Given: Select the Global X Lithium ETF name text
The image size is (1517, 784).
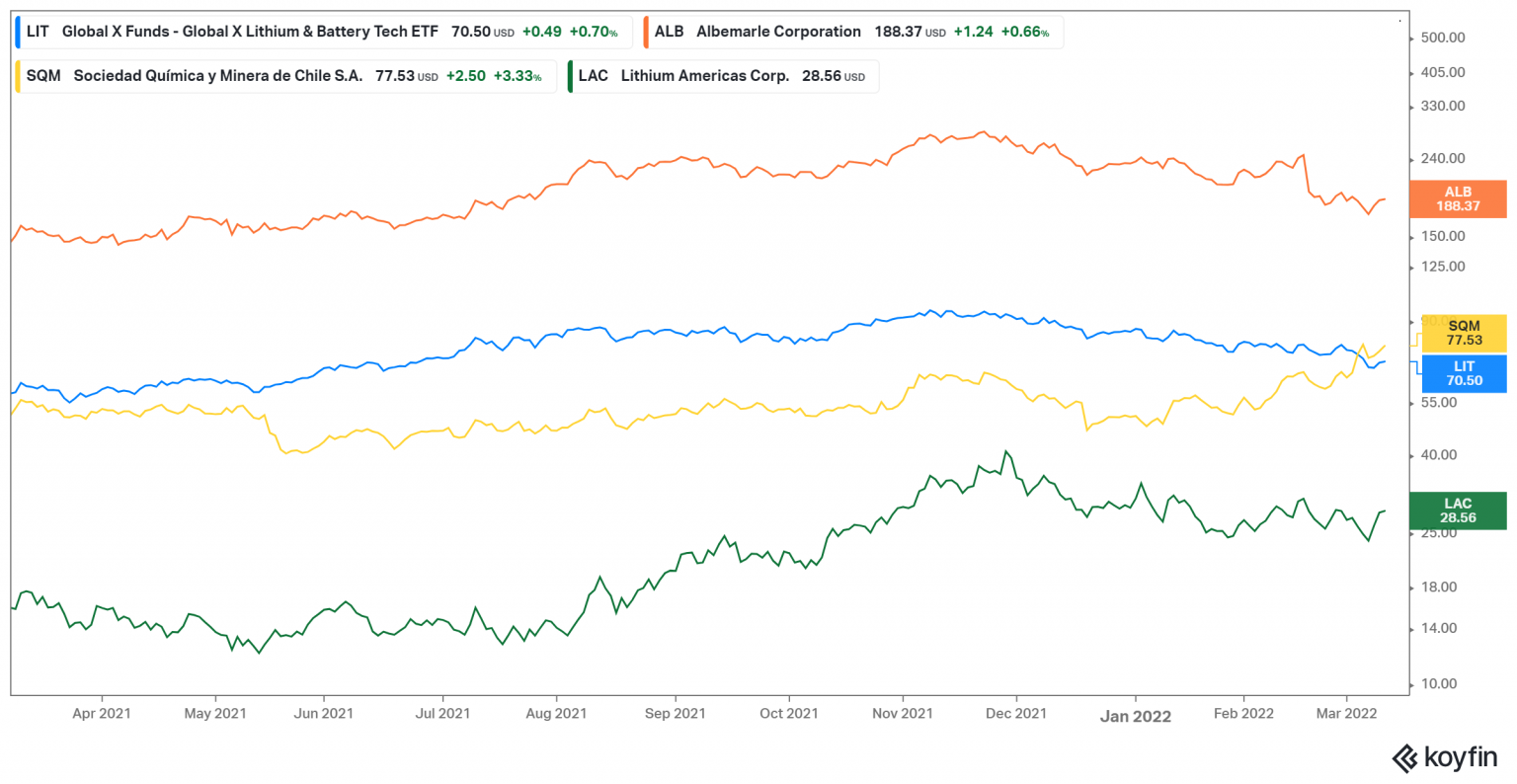Looking at the screenshot, I should coord(252,31).
